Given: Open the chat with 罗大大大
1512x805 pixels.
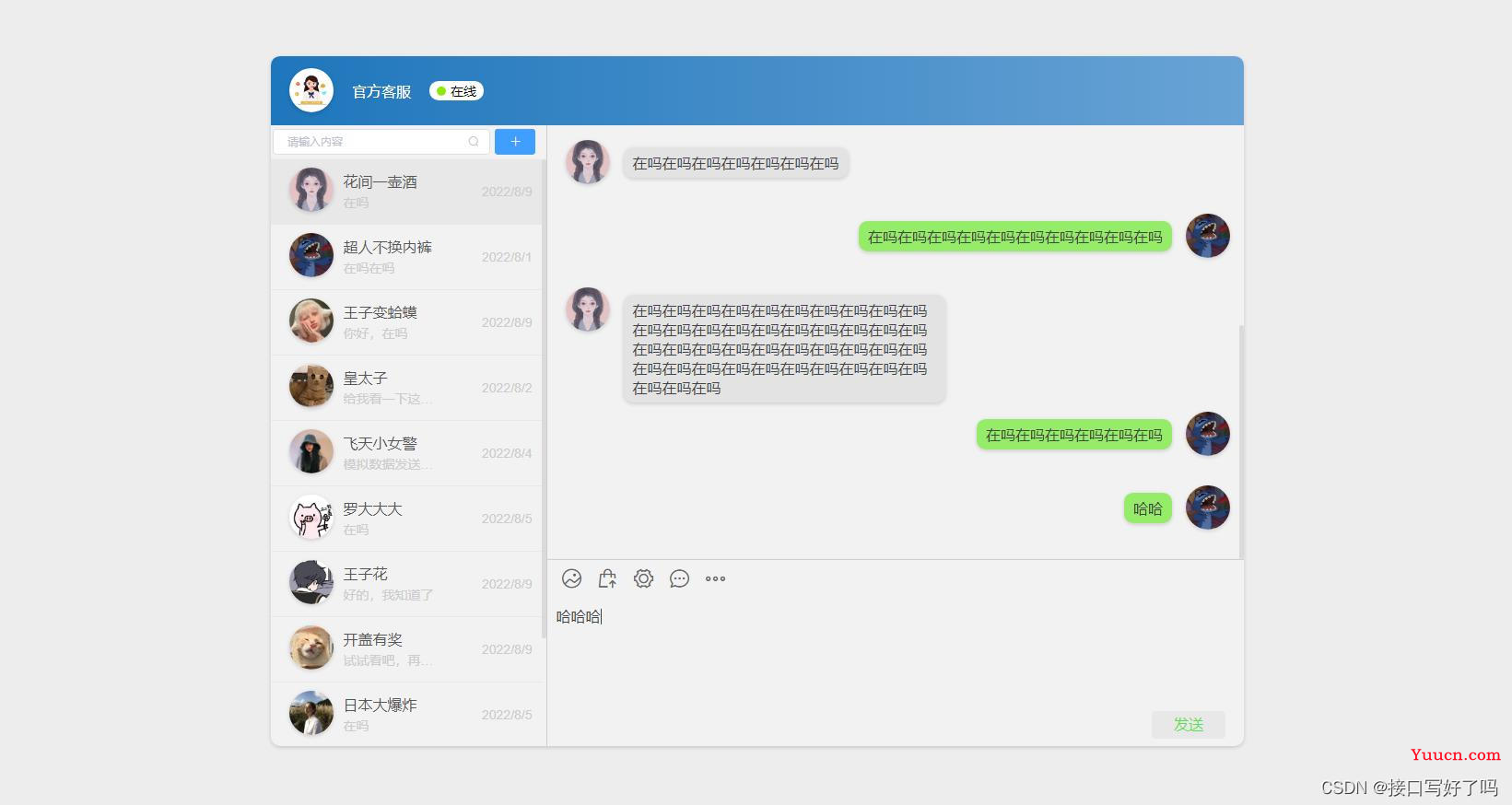Looking at the screenshot, I should point(406,519).
